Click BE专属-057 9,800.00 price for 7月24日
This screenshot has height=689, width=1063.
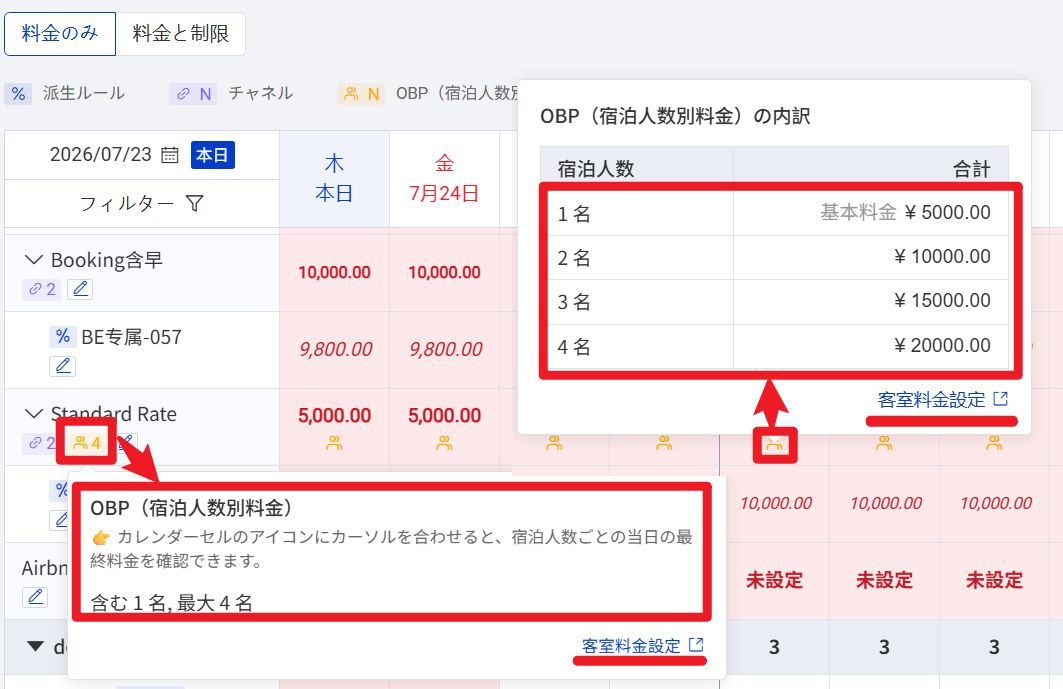pyautogui.click(x=445, y=349)
